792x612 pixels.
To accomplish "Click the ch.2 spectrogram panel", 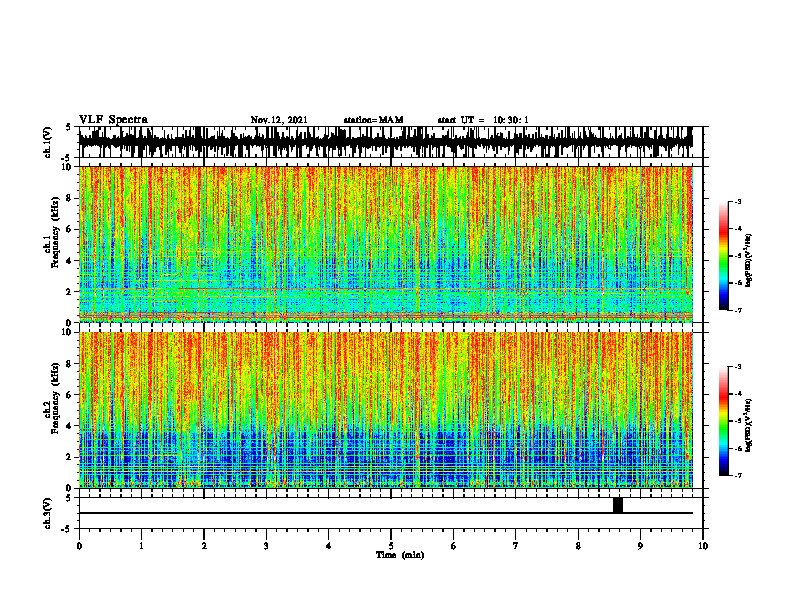I will (x=391, y=410).
